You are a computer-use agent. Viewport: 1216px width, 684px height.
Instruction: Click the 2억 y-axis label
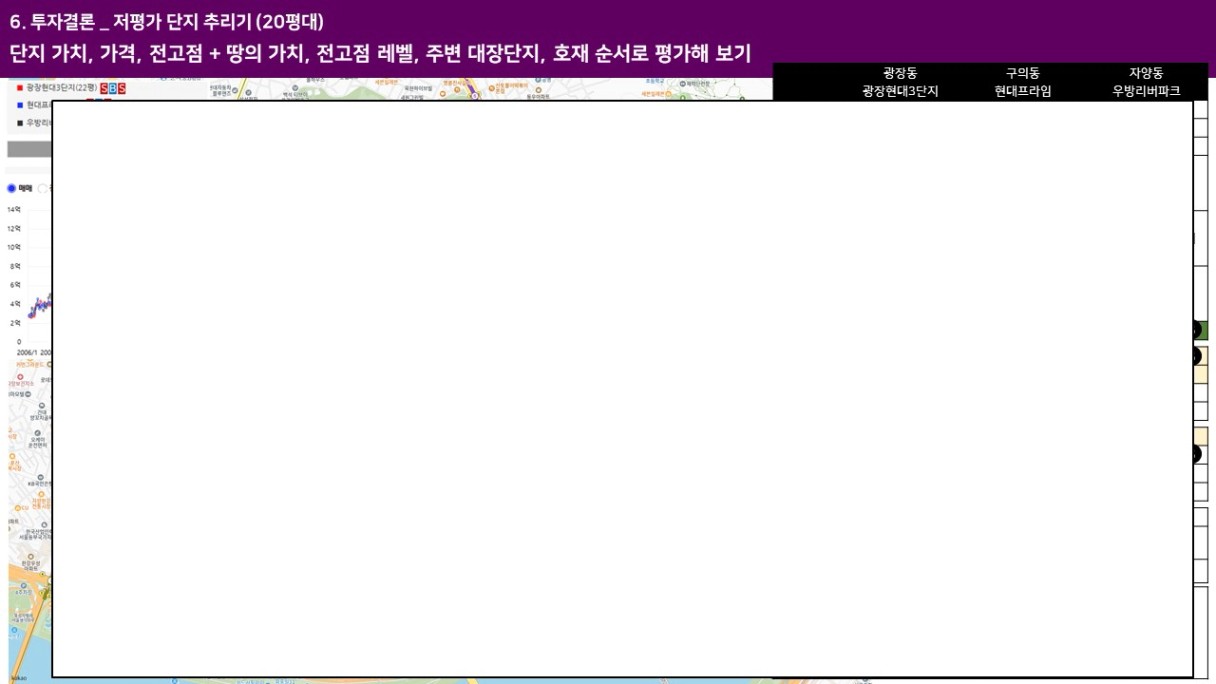click(15, 323)
